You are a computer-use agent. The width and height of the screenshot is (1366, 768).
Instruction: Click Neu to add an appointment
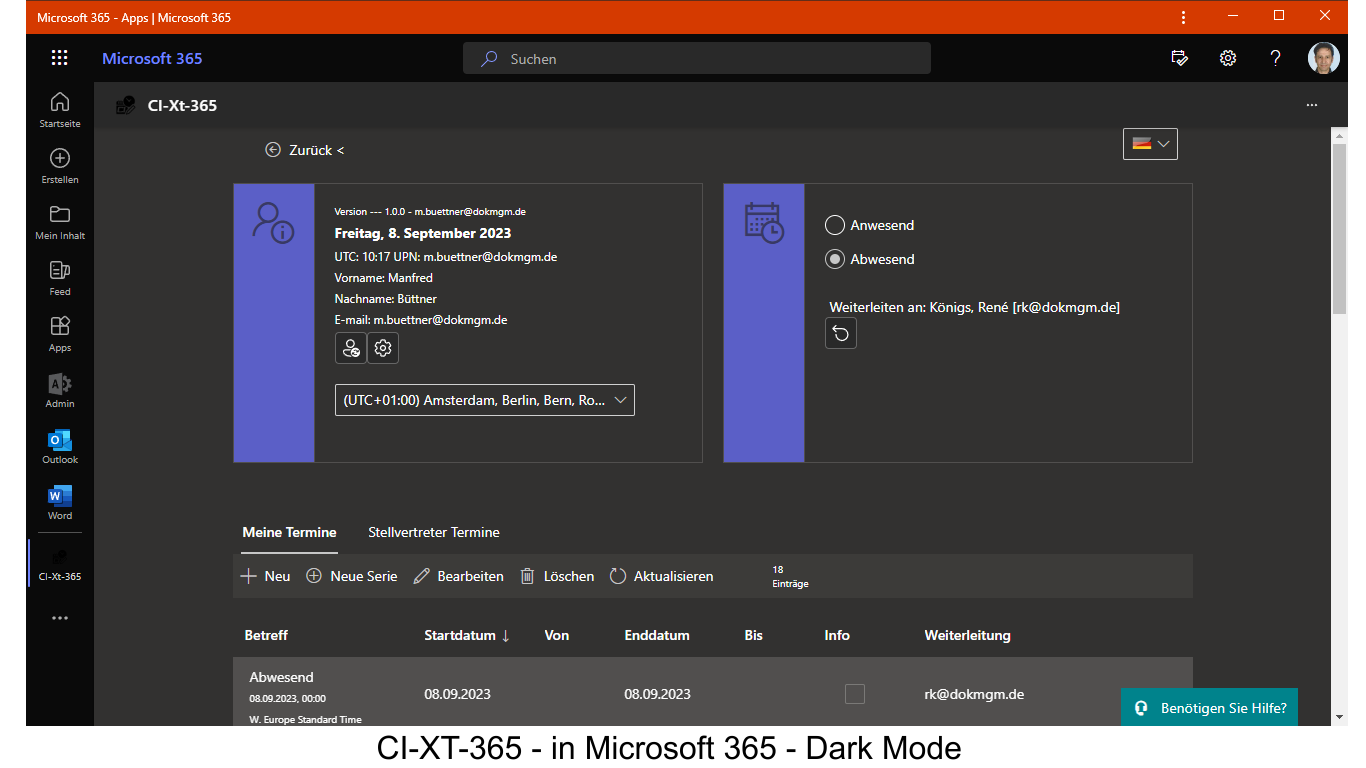(266, 576)
